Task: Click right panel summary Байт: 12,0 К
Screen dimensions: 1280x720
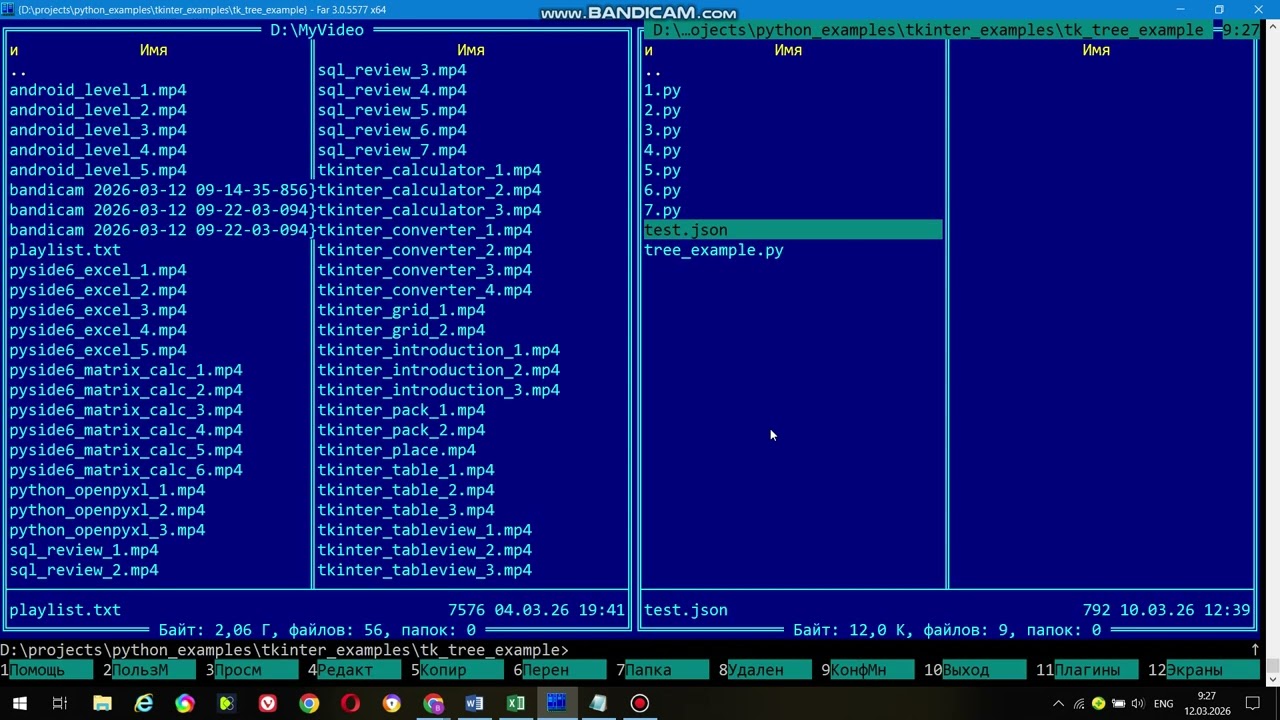Action: click(x=947, y=630)
